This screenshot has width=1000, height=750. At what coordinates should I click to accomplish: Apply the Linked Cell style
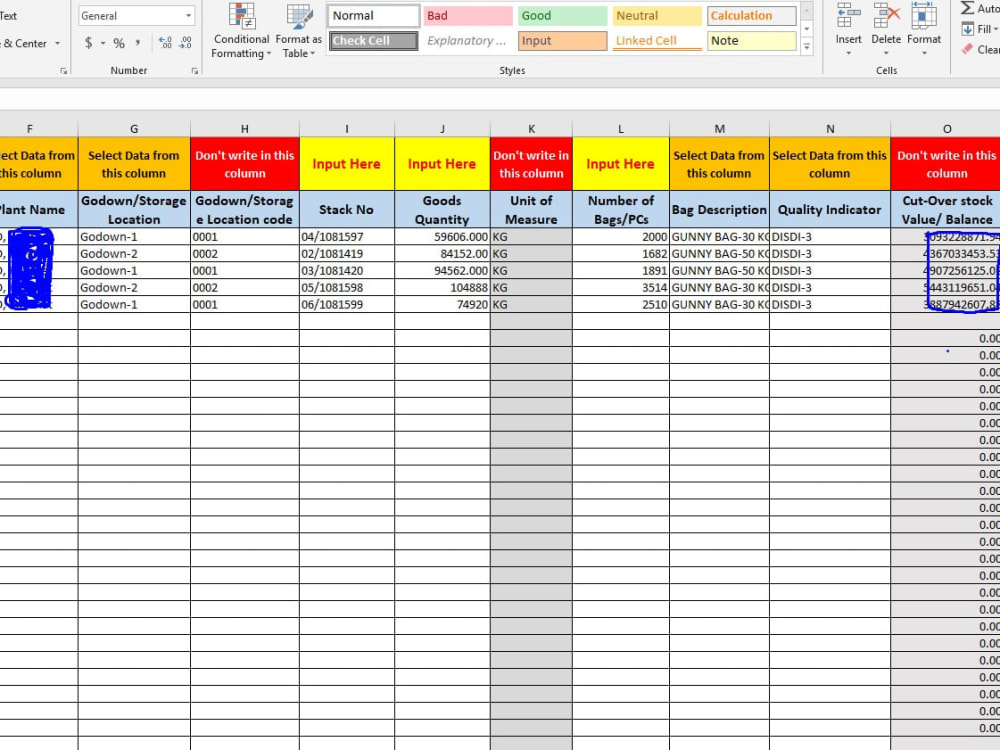657,40
